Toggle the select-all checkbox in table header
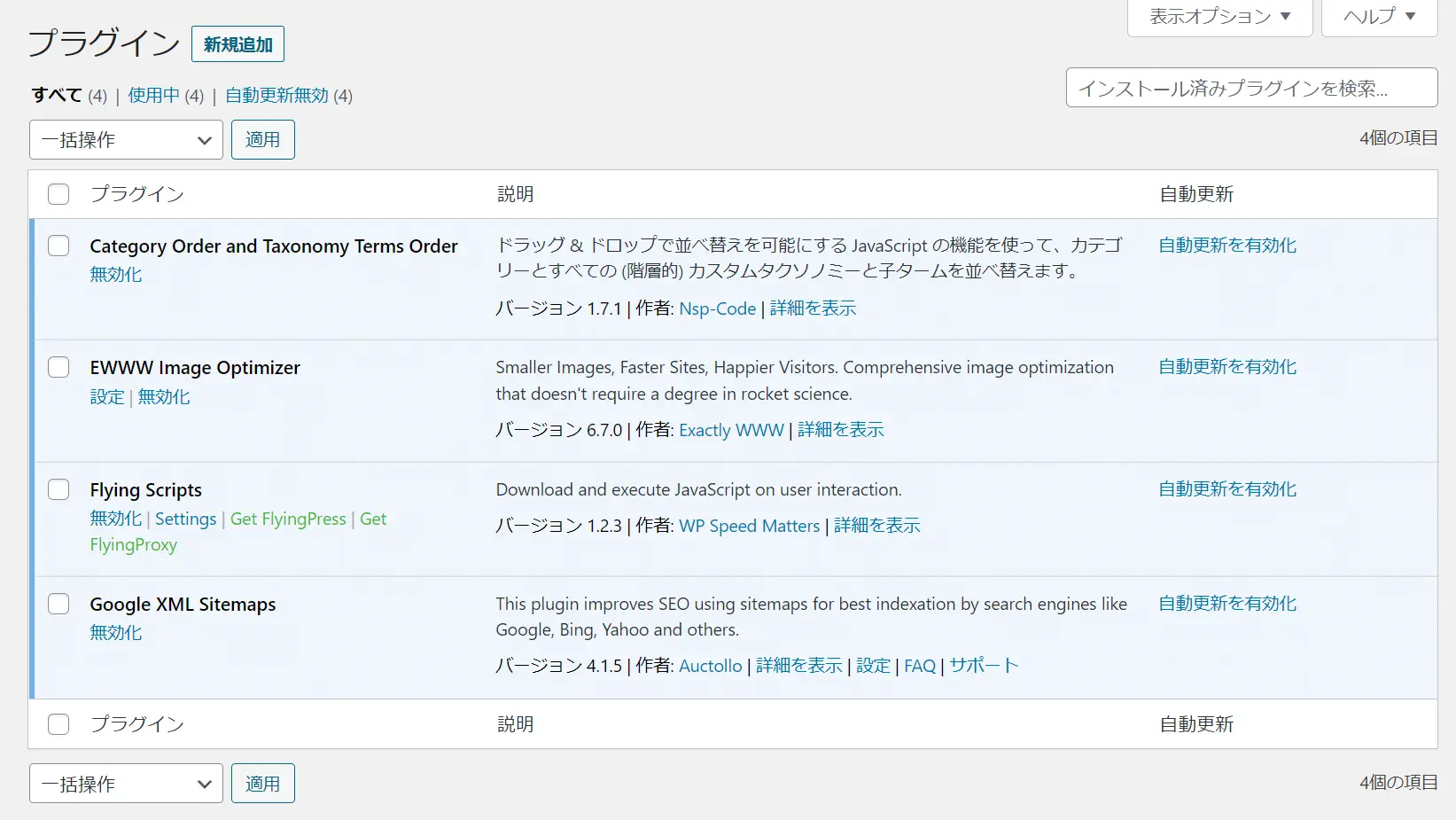 58,194
